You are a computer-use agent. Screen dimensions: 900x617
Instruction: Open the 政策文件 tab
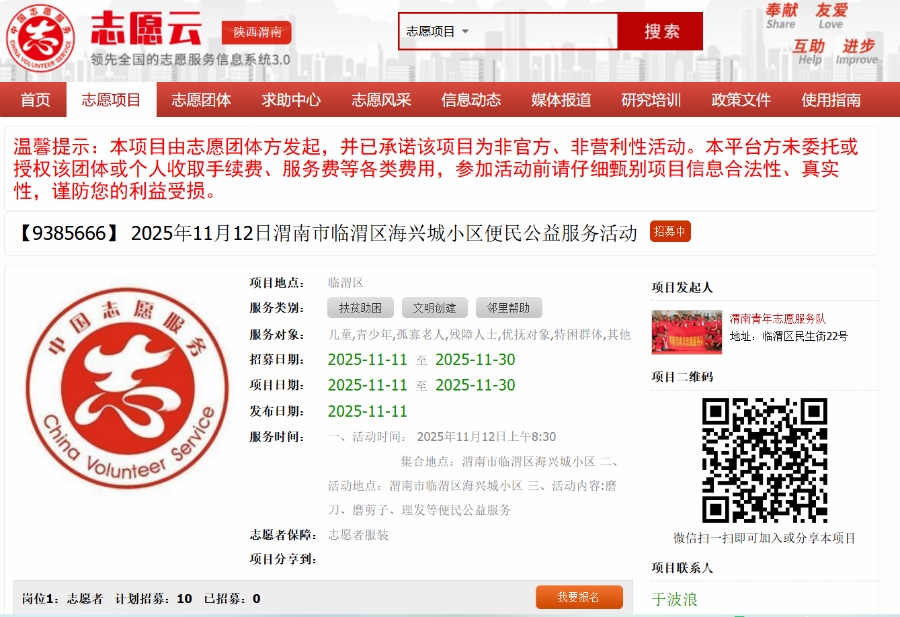(741, 100)
